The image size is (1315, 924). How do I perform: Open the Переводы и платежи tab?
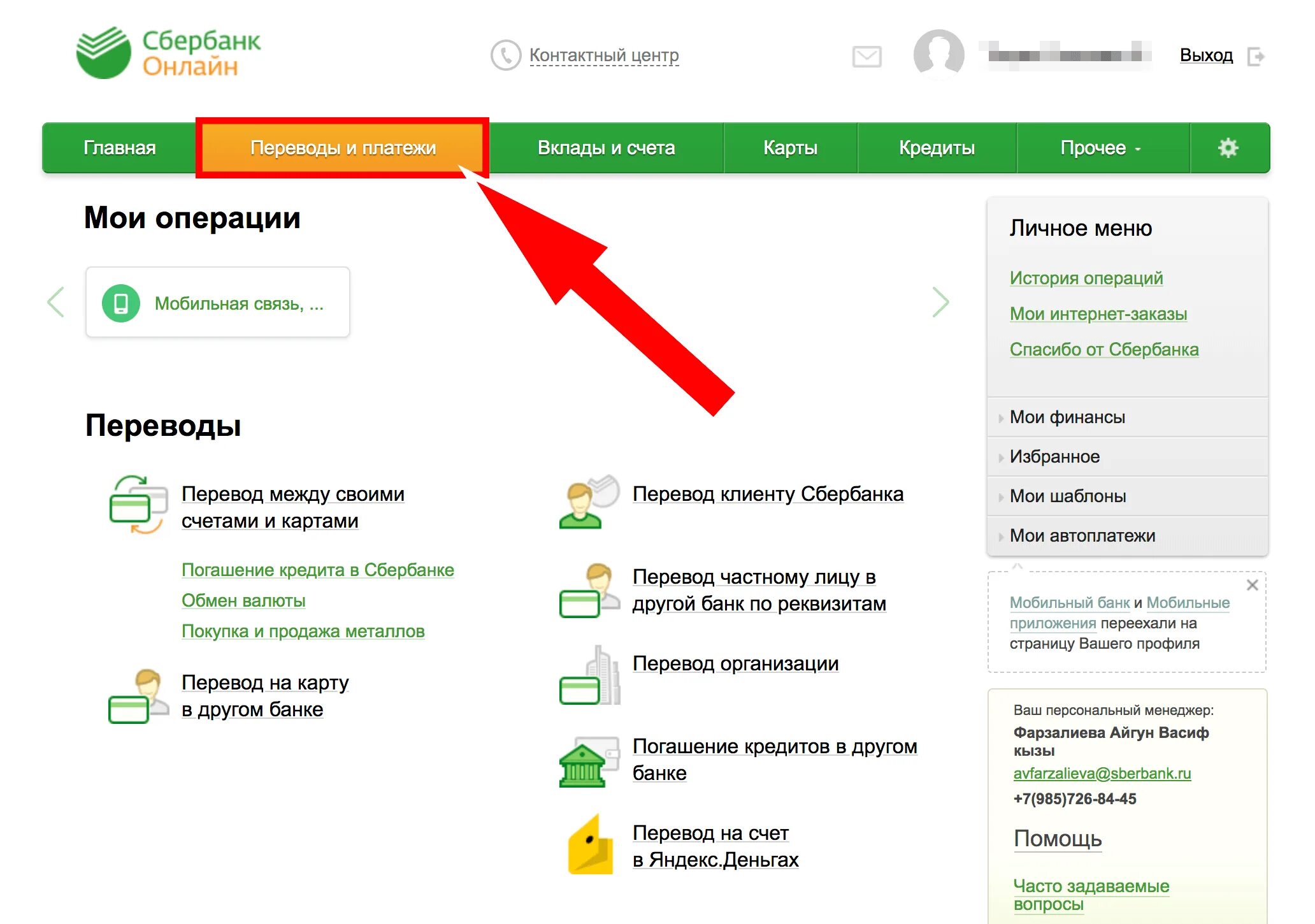(343, 148)
